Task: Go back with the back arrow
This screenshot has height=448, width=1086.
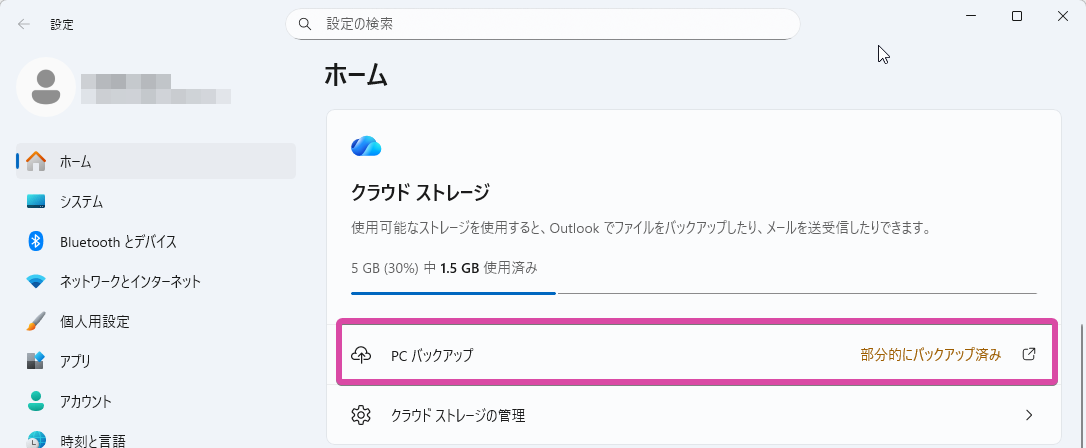Action: click(x=23, y=24)
